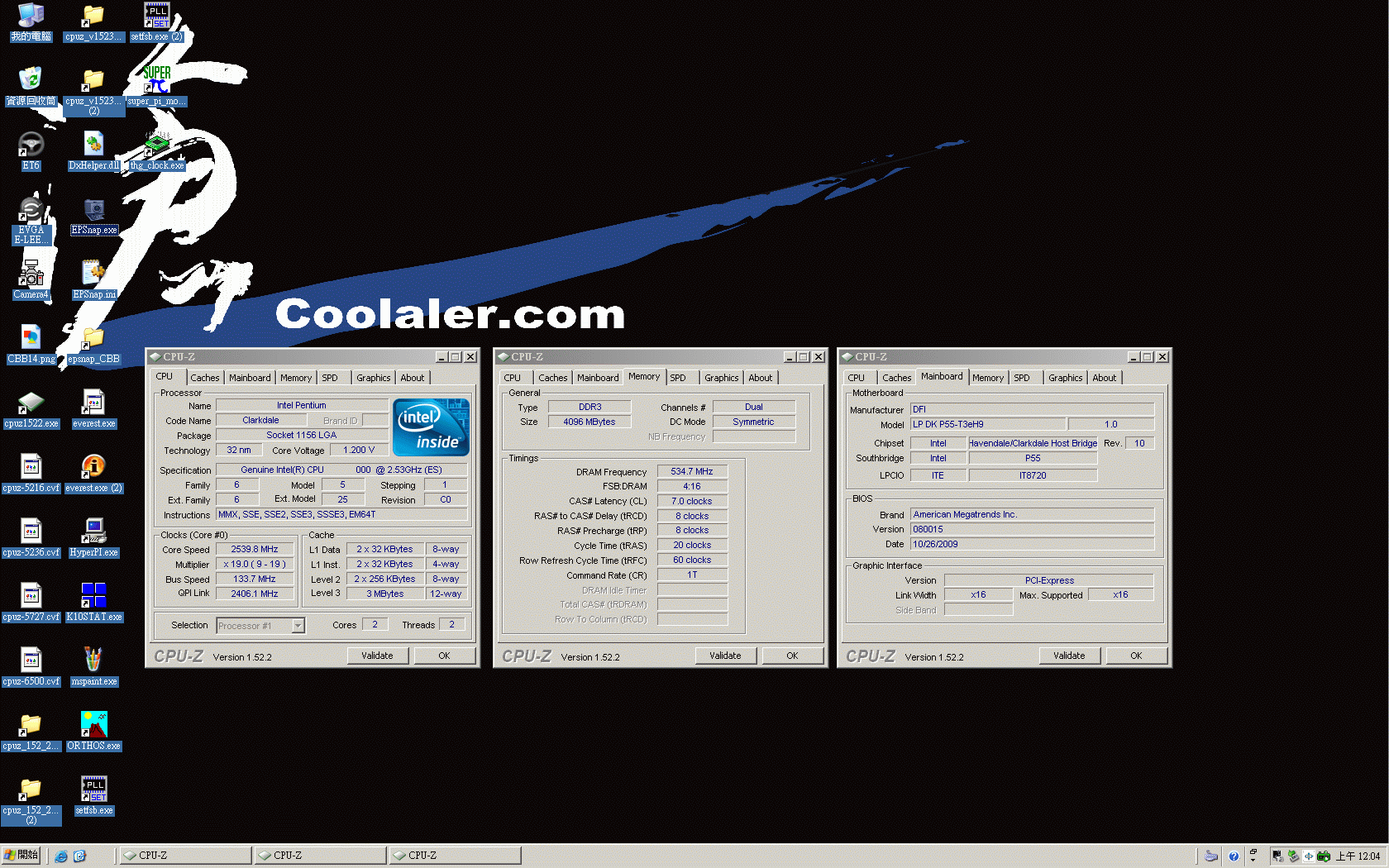Click OK in the Memory tab window

coord(792,656)
